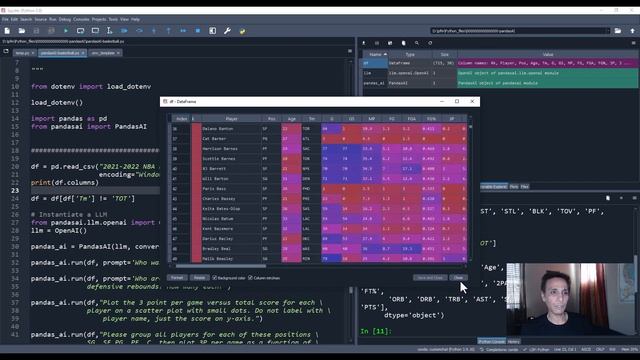Stop debugging with the blue square icon
Viewport: 640px width, 360px height.
click(198, 31)
